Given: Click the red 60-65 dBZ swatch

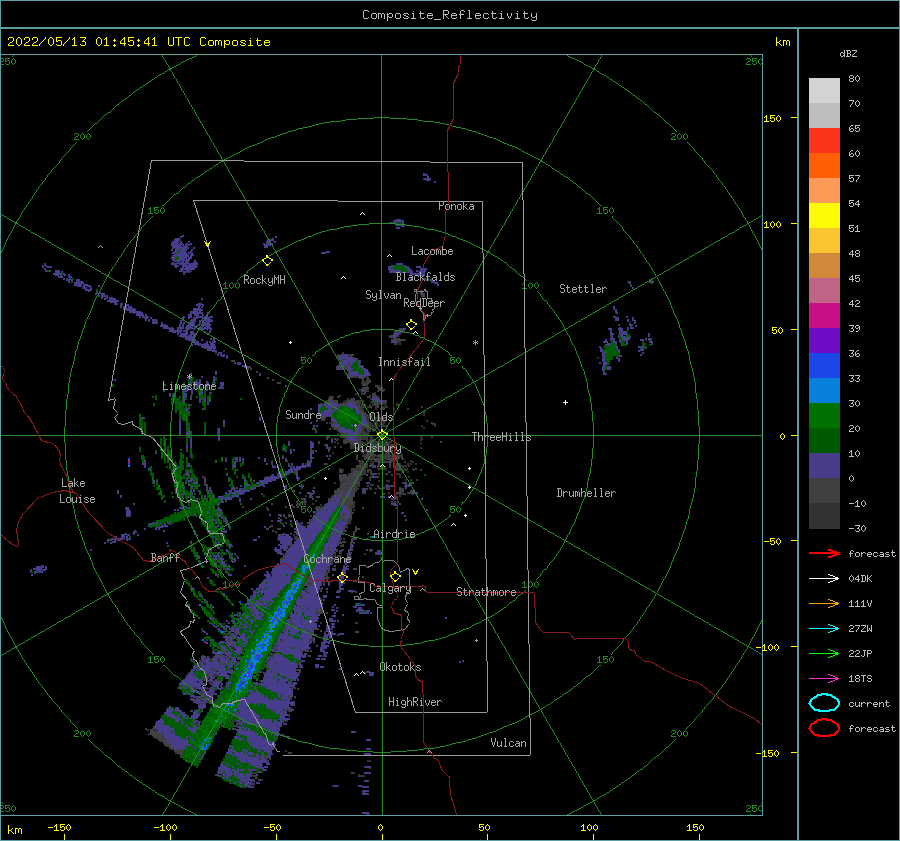Looking at the screenshot, I should coord(824,141).
